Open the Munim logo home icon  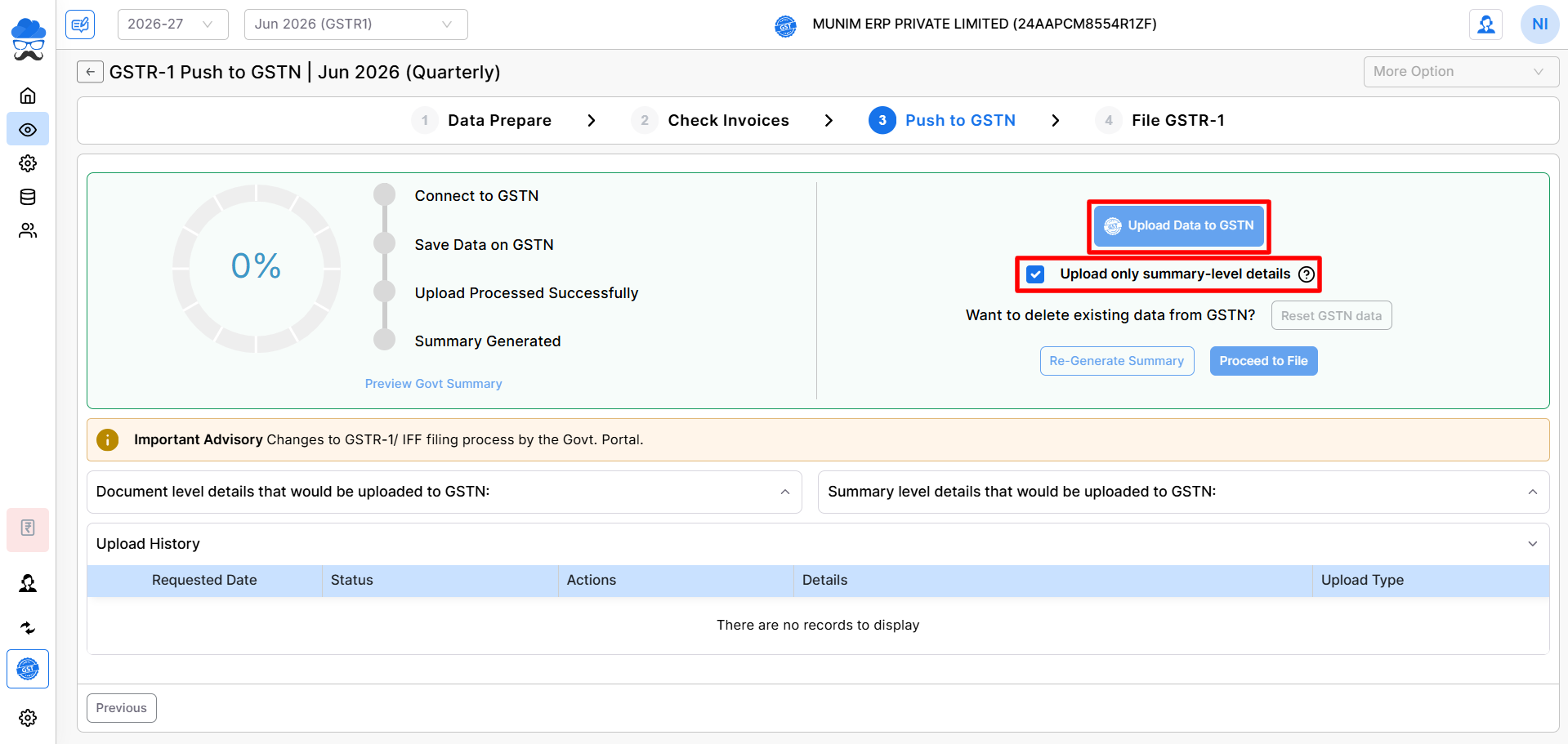point(28,39)
